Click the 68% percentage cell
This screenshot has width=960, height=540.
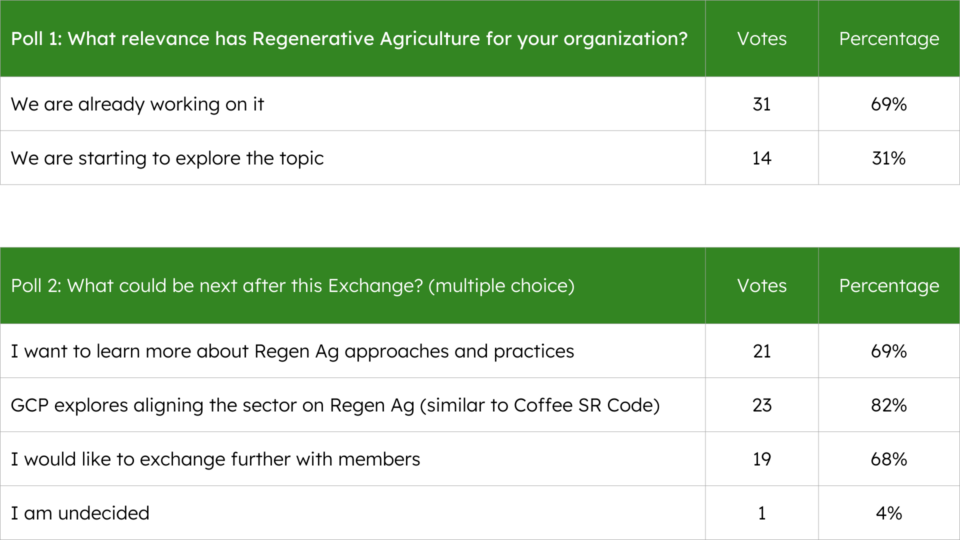(889, 459)
